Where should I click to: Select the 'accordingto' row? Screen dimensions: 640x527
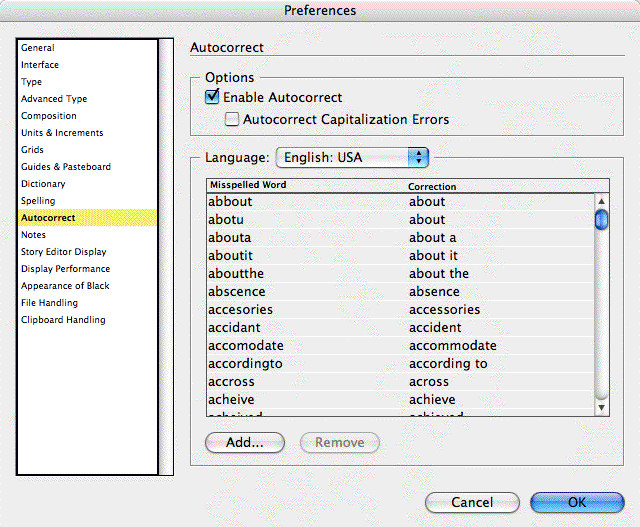coord(400,363)
